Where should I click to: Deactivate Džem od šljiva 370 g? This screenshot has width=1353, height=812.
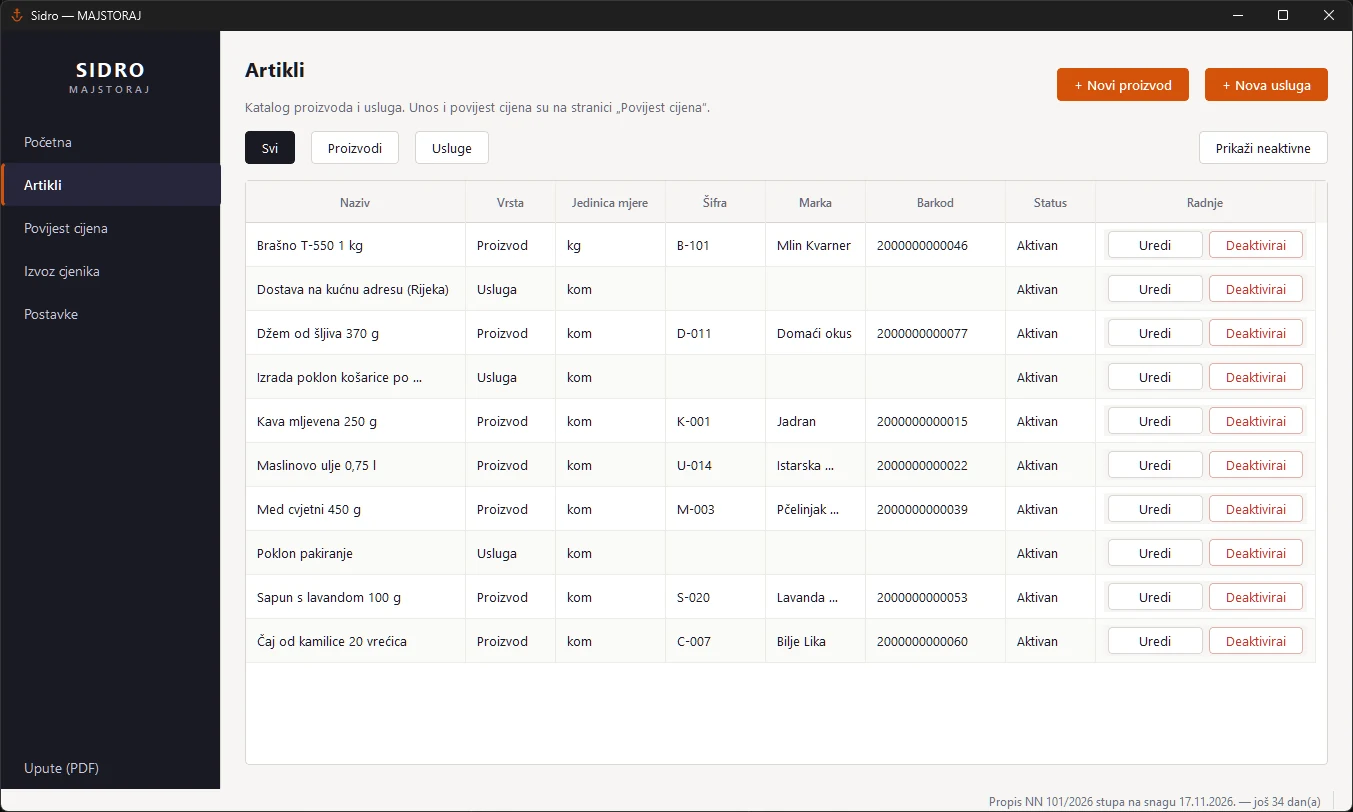[1256, 333]
